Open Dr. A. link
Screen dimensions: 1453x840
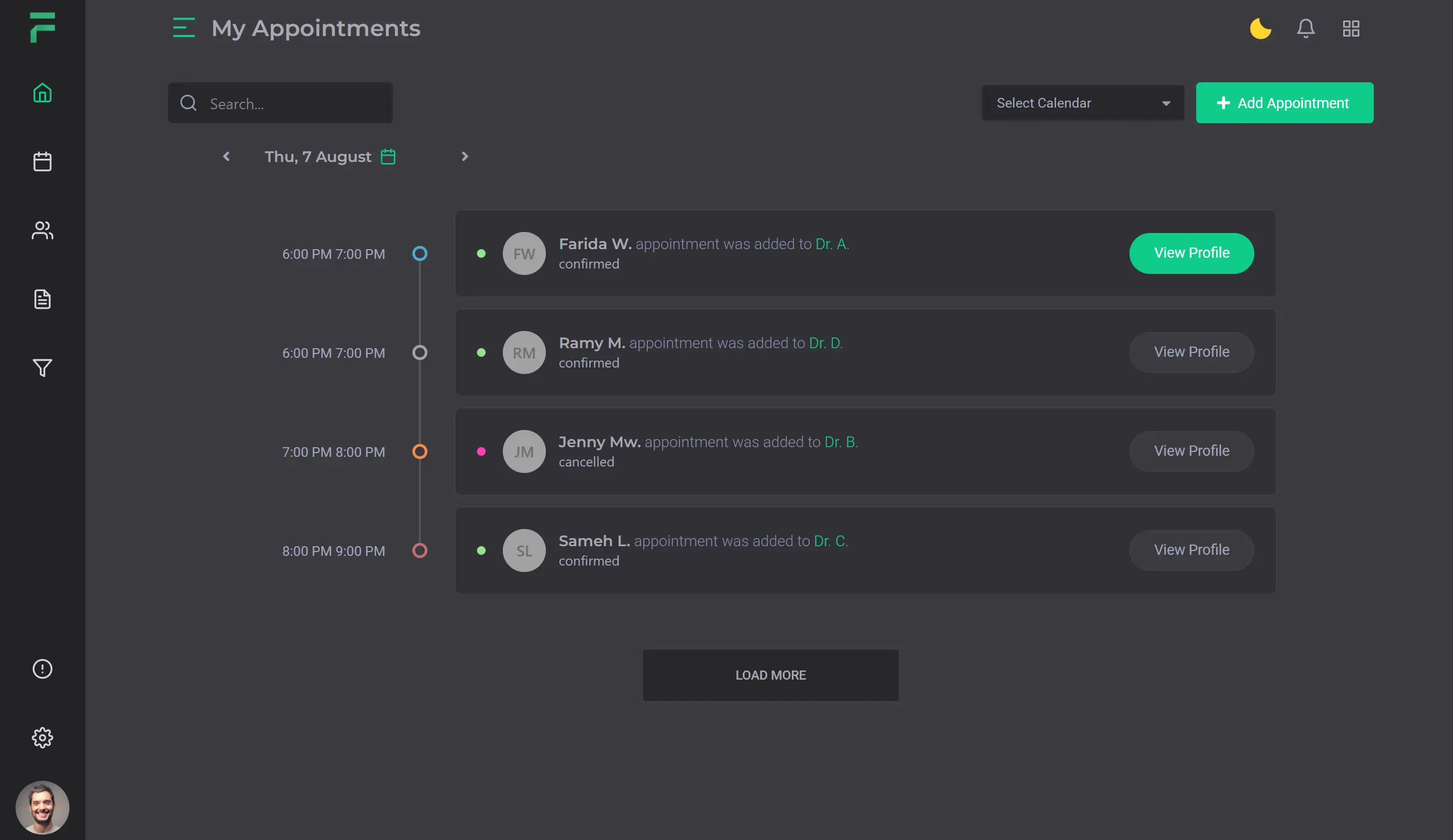(x=832, y=244)
